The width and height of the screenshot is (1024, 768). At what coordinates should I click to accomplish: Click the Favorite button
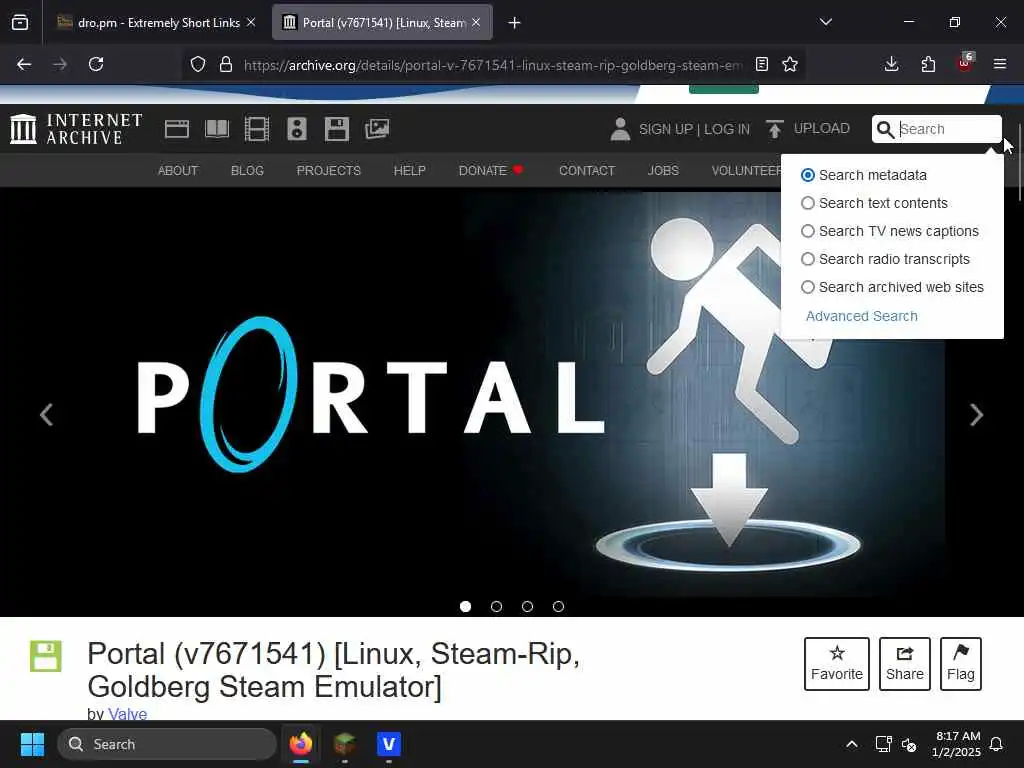point(837,664)
